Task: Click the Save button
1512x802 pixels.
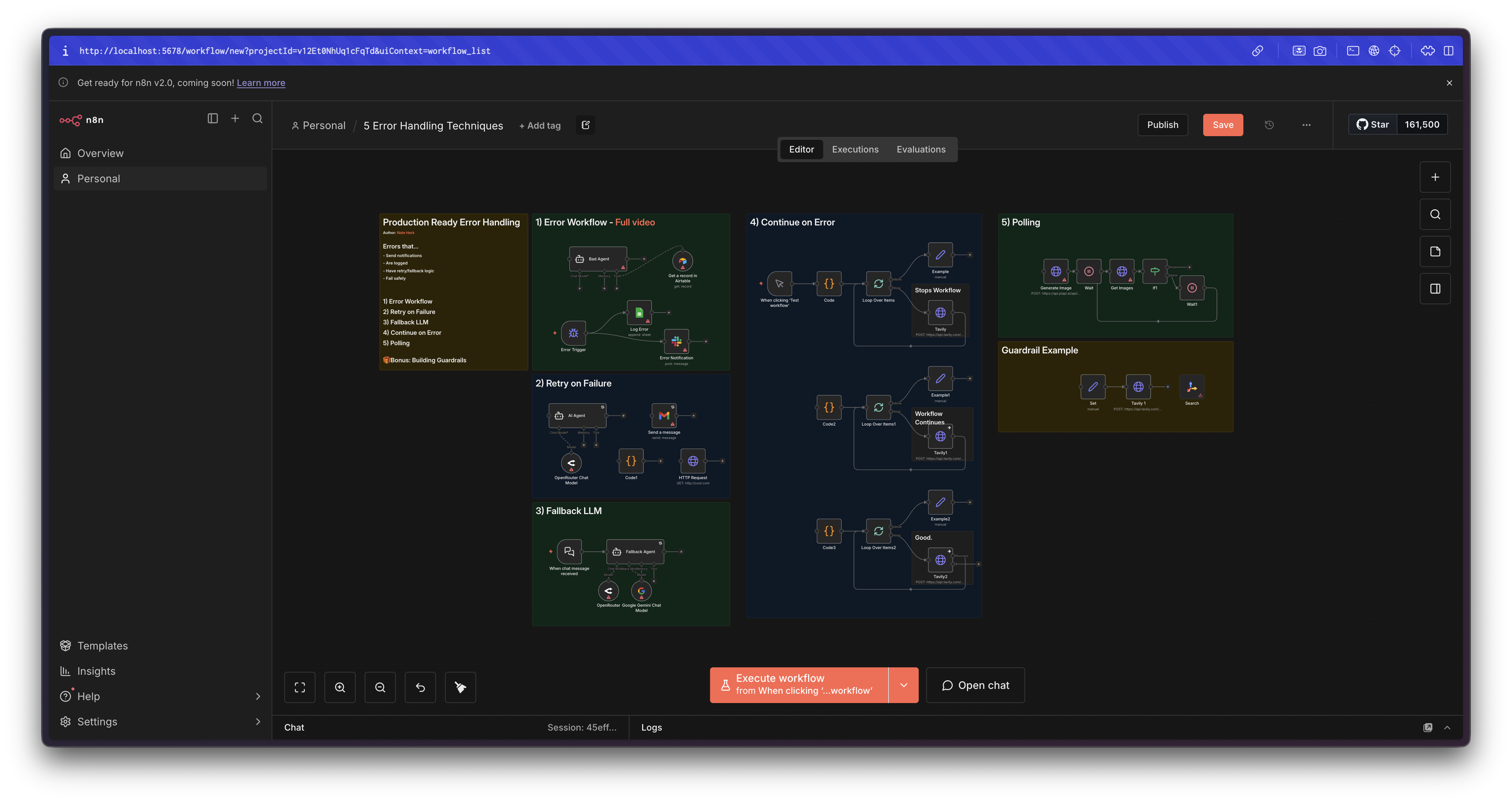Action: (1223, 125)
